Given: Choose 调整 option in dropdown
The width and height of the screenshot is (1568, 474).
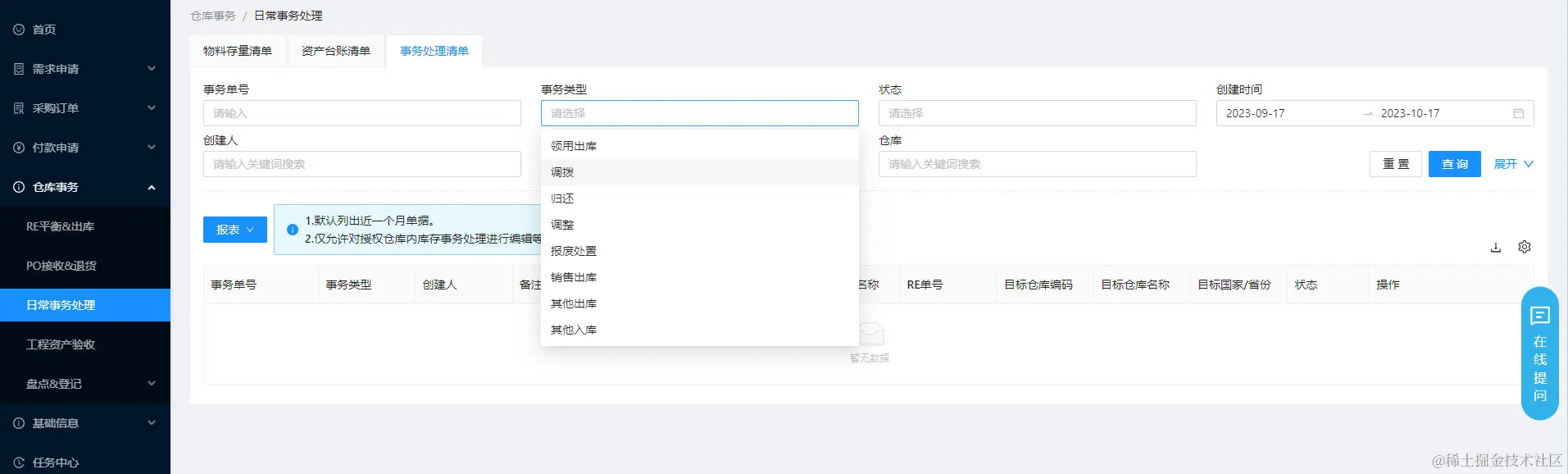Looking at the screenshot, I should point(700,225).
